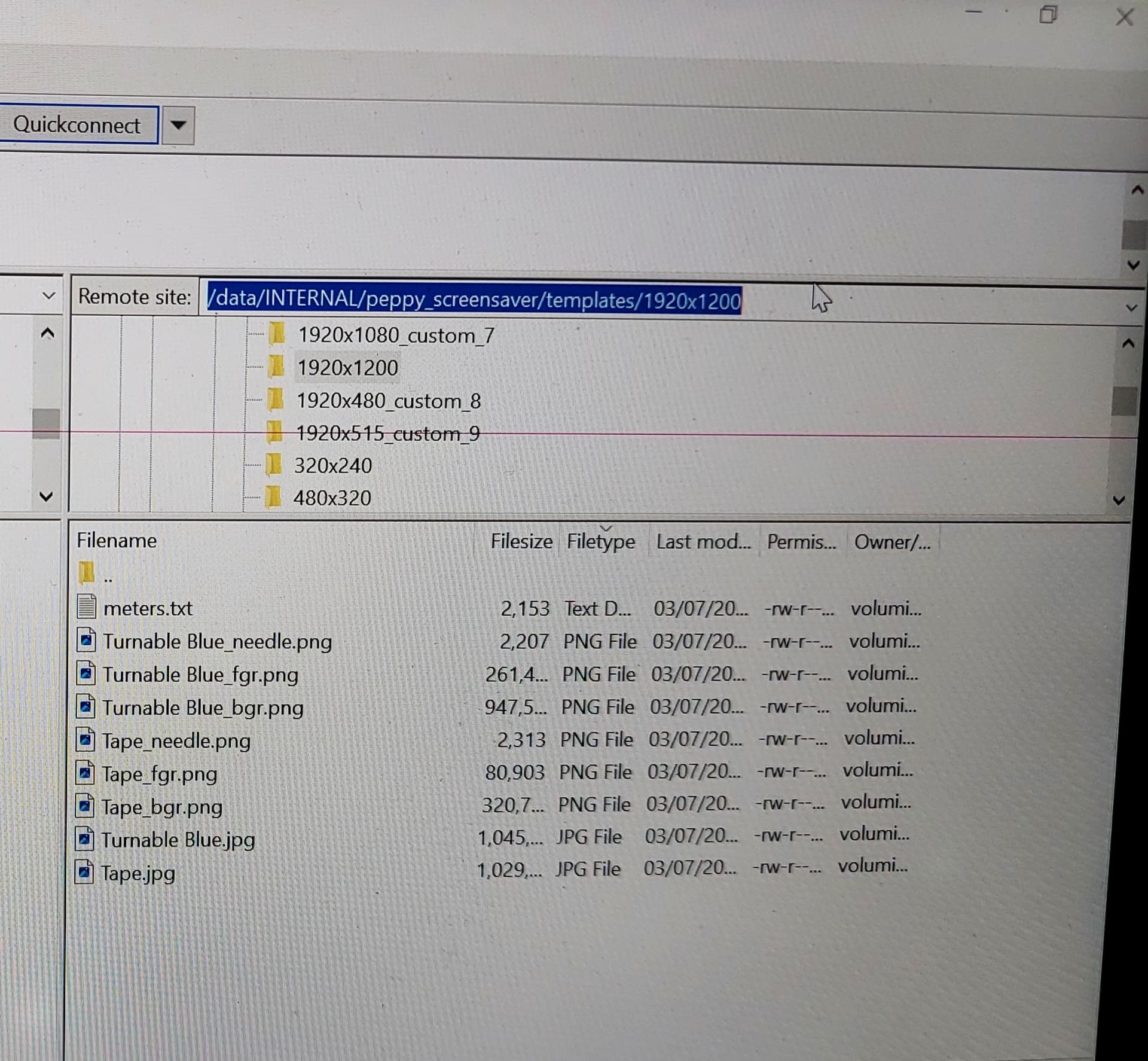
Task: Select Turnable Blue.jpg file
Action: (177, 840)
